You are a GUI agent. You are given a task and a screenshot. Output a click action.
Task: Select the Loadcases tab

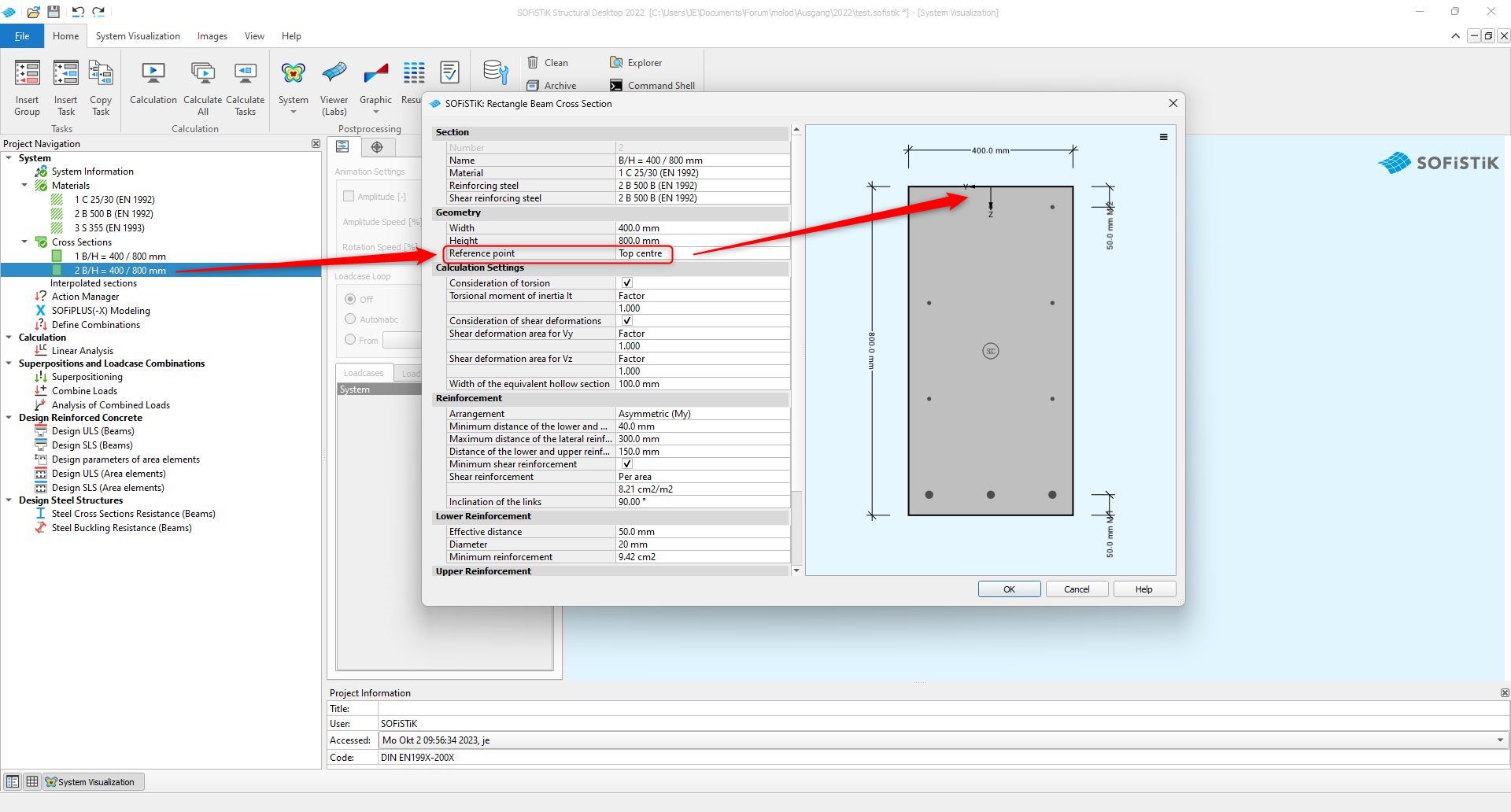click(364, 373)
